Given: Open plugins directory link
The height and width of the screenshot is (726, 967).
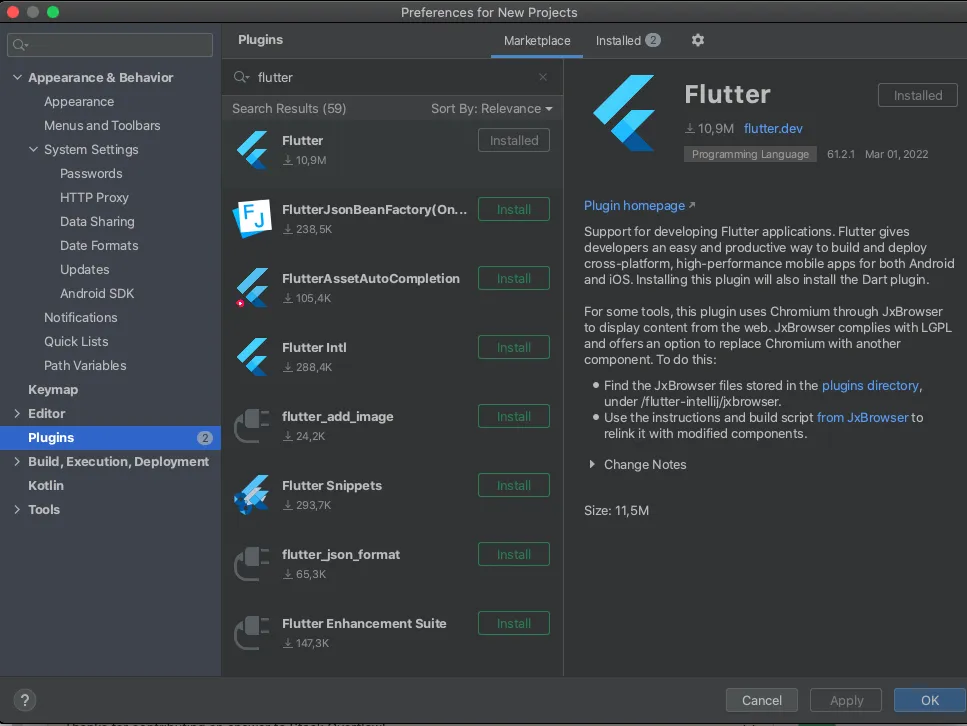Looking at the screenshot, I should (x=870, y=386).
